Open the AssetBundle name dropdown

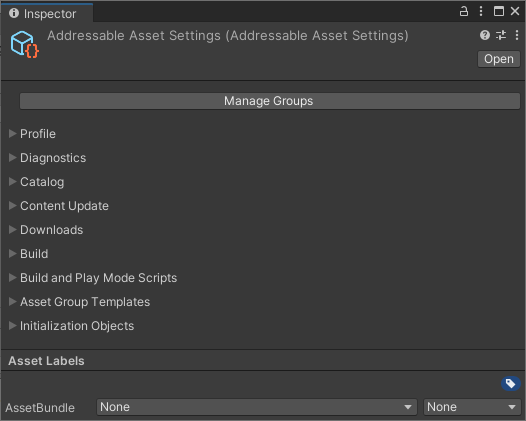coord(257,407)
